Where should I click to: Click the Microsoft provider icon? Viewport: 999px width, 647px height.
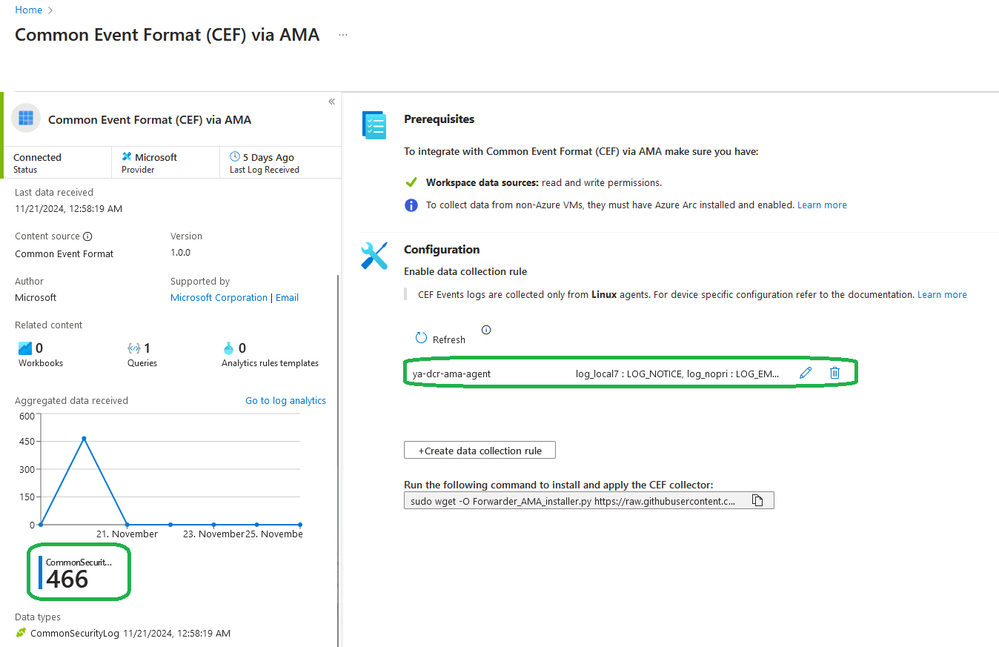coord(127,157)
